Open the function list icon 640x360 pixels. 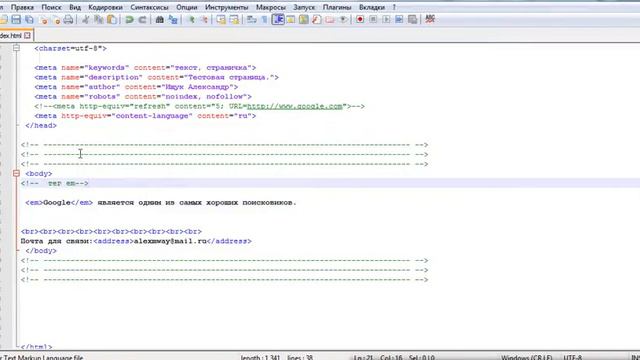click(317, 19)
